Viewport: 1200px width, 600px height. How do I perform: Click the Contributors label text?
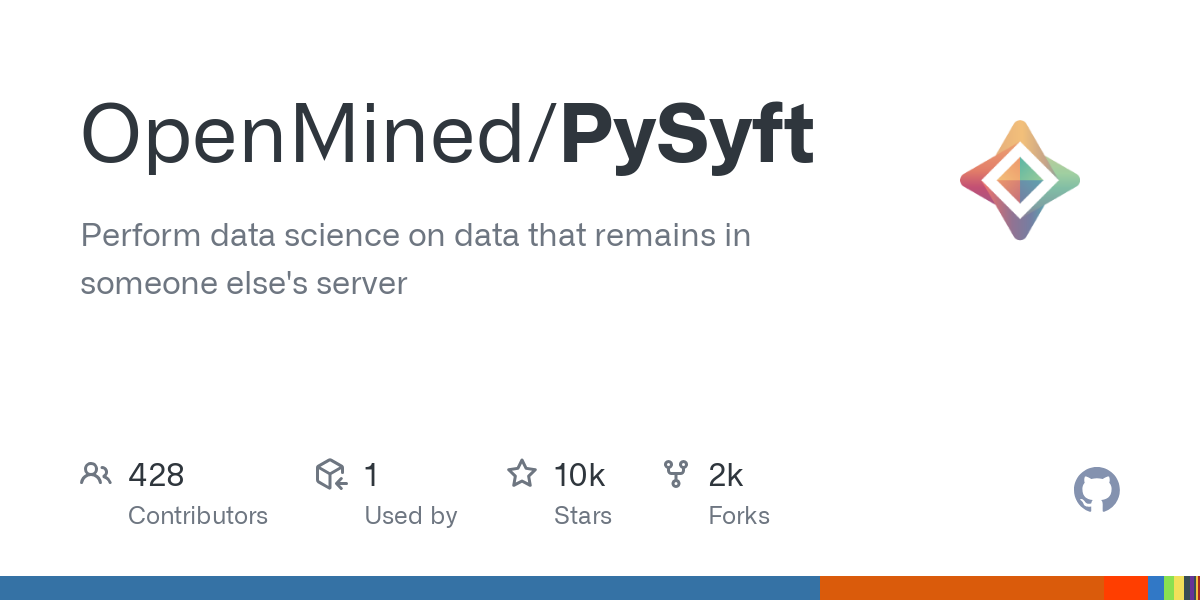[x=198, y=516]
